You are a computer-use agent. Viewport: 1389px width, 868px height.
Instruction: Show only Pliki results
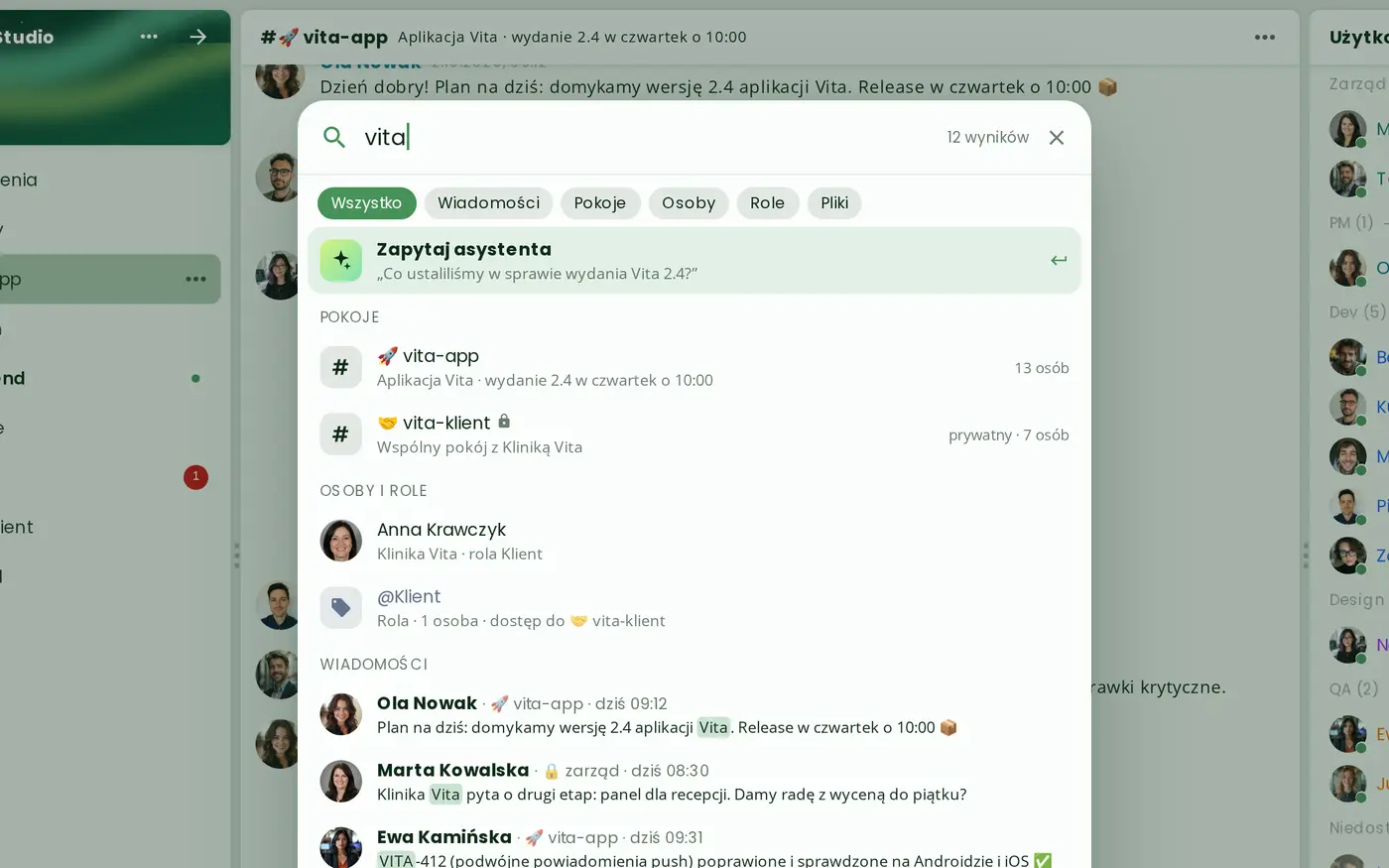coord(834,203)
